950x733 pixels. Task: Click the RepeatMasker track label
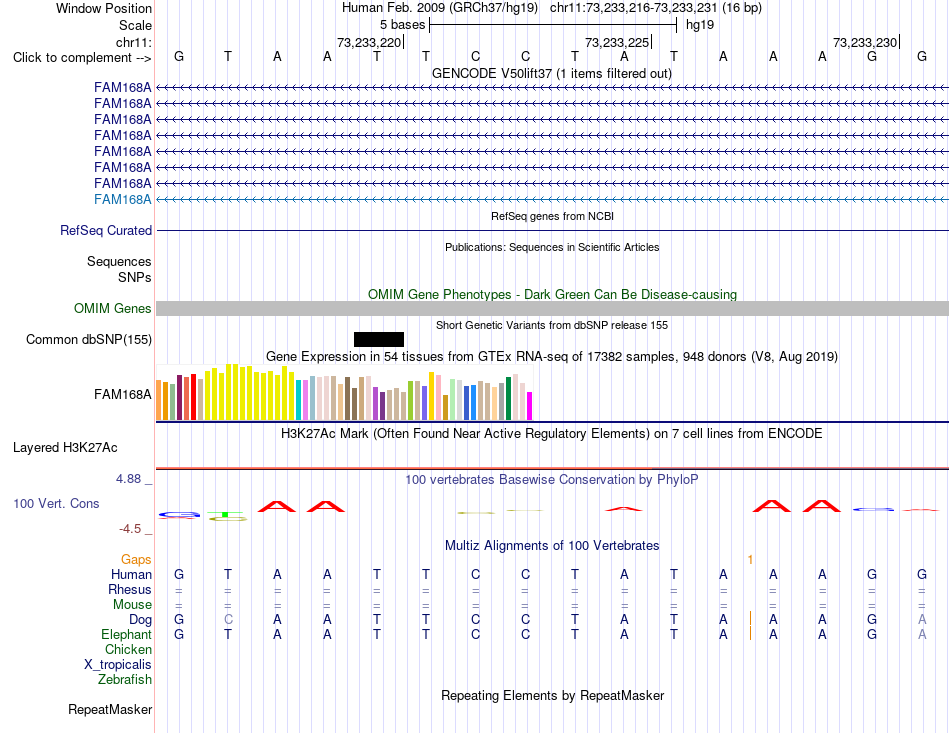point(110,709)
